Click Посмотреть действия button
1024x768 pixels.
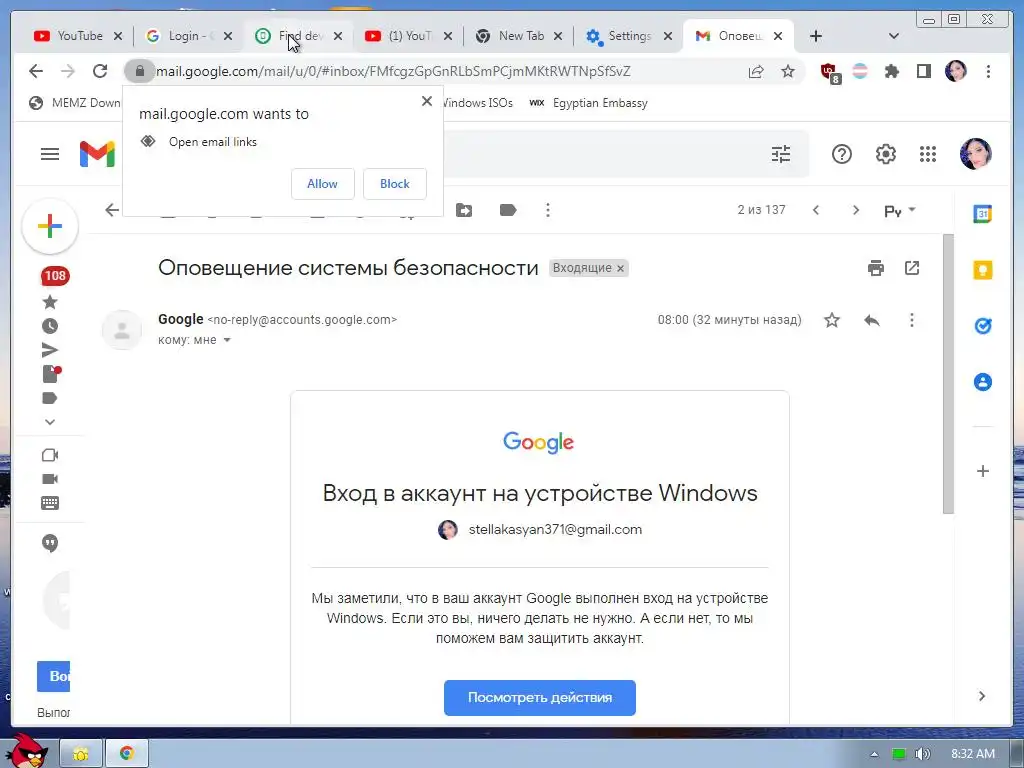pos(539,697)
